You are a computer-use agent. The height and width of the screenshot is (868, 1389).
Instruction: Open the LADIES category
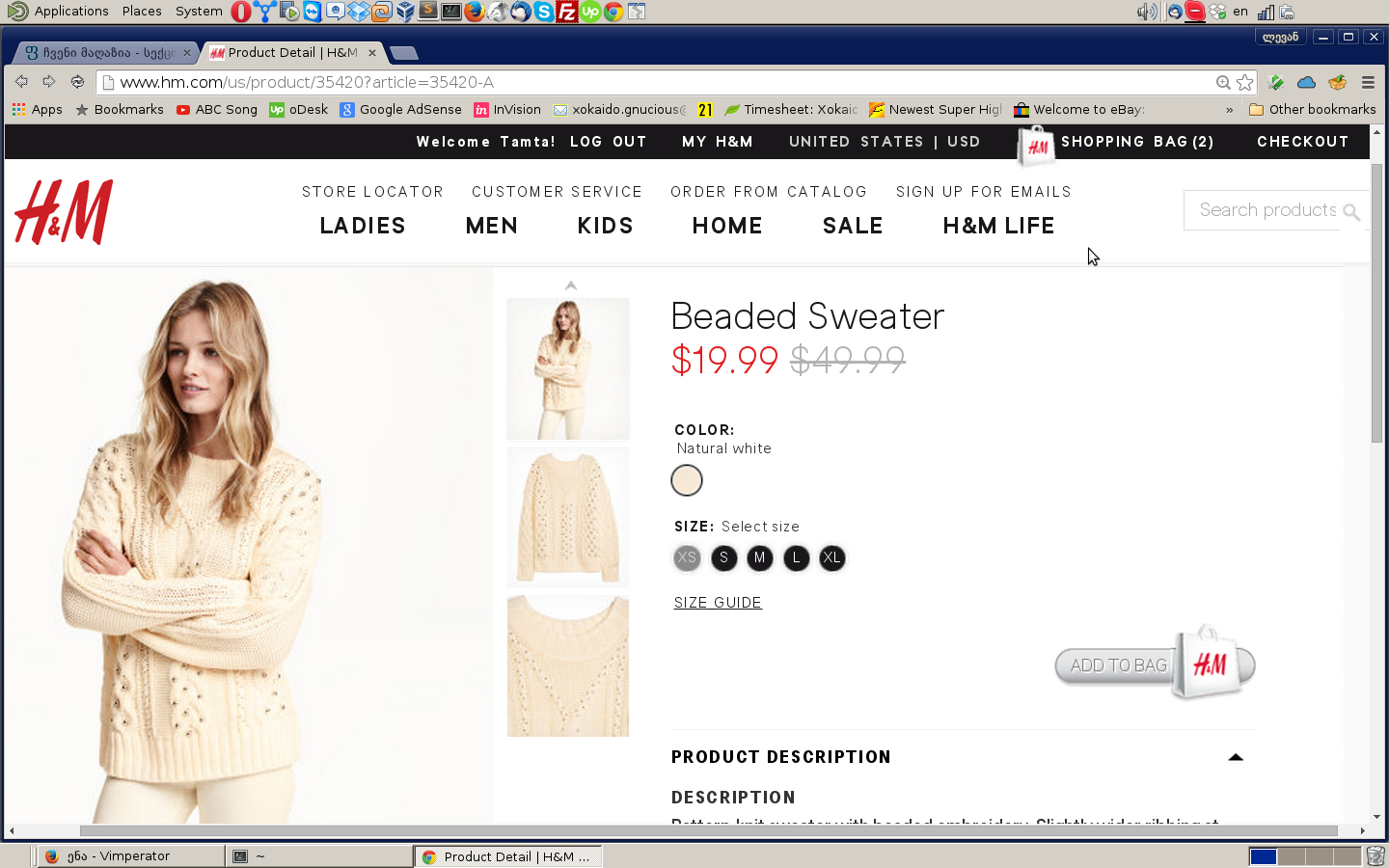pyautogui.click(x=363, y=226)
